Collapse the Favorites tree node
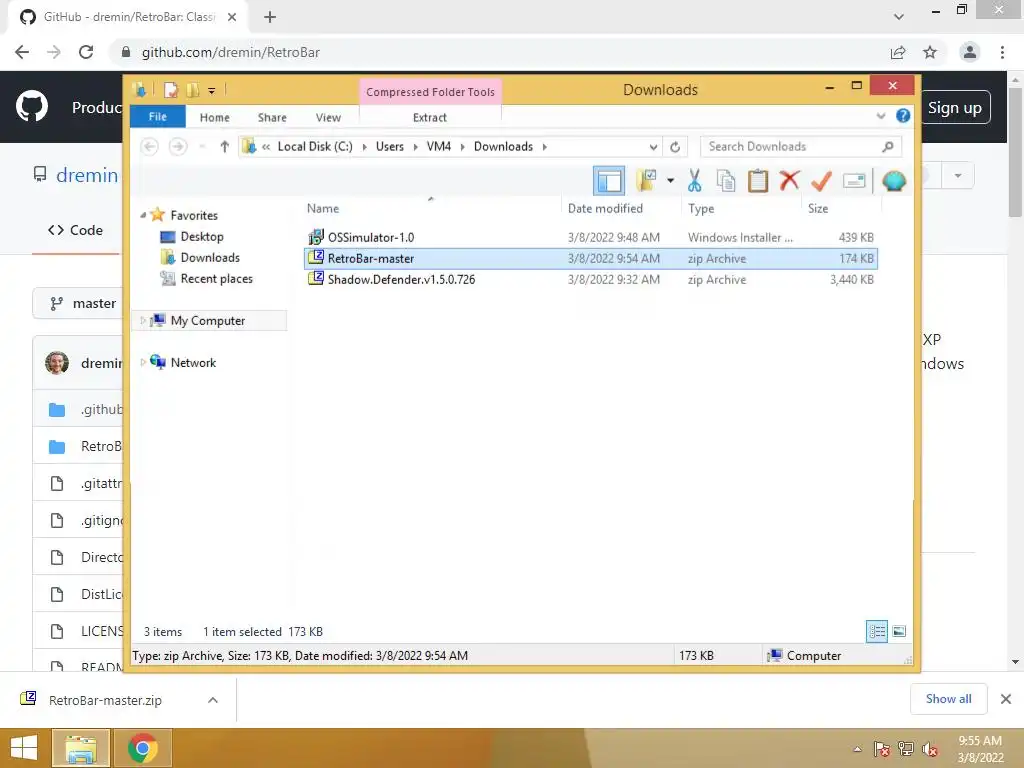Viewport: 1024px width, 768px height. click(143, 215)
